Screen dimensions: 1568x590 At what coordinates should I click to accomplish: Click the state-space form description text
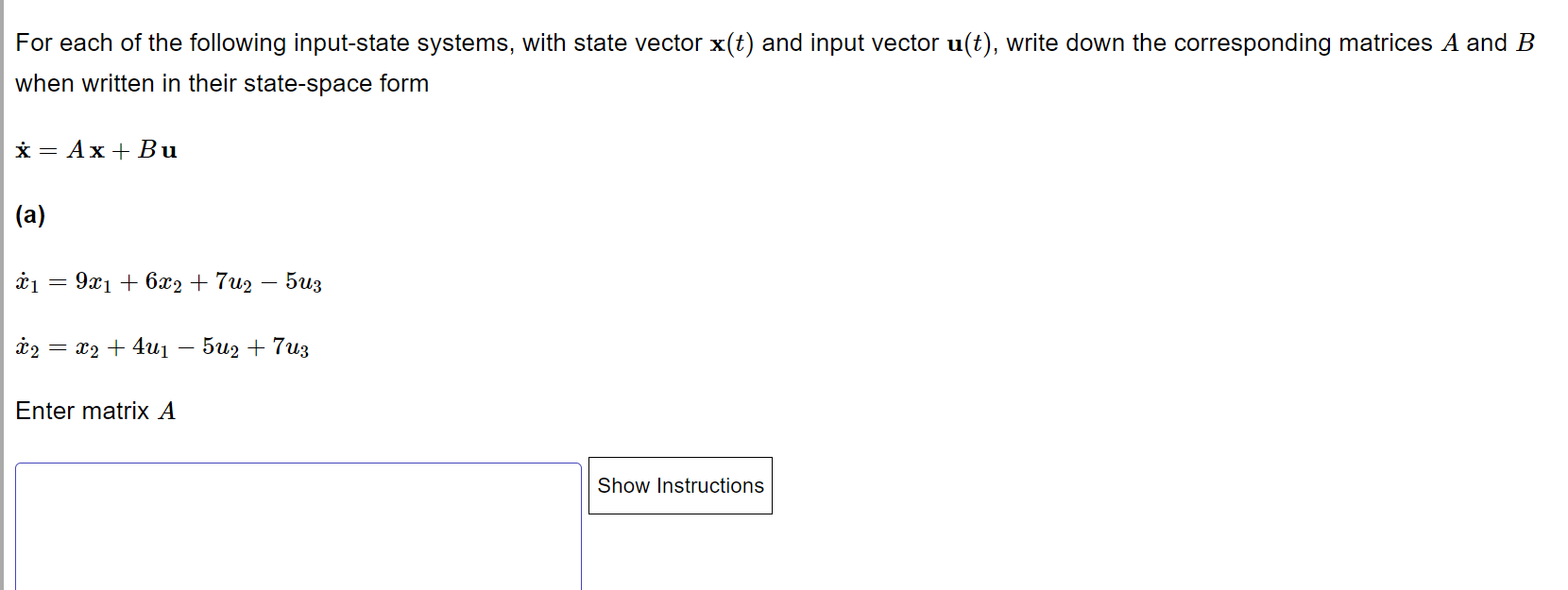(221, 83)
